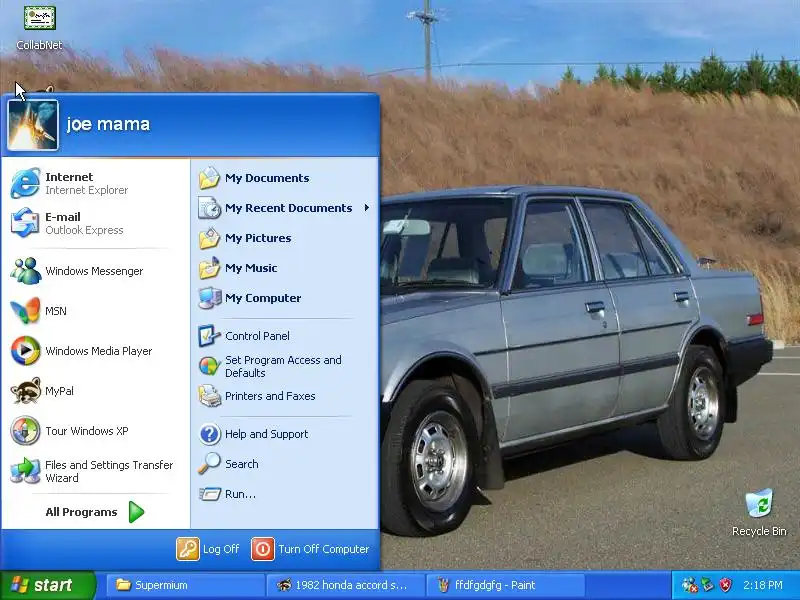Click the Search label
This screenshot has height=600, width=800.
[x=241, y=464]
